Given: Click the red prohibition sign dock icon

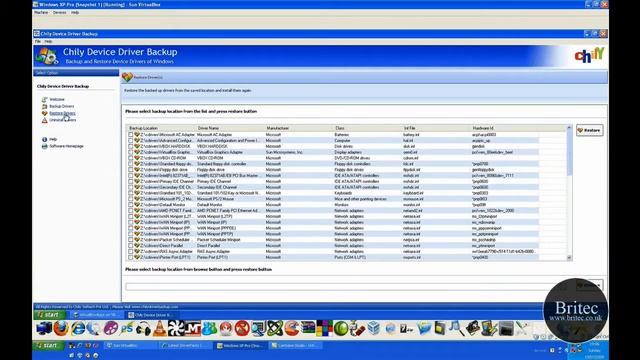Looking at the screenshot, I should (242, 328).
